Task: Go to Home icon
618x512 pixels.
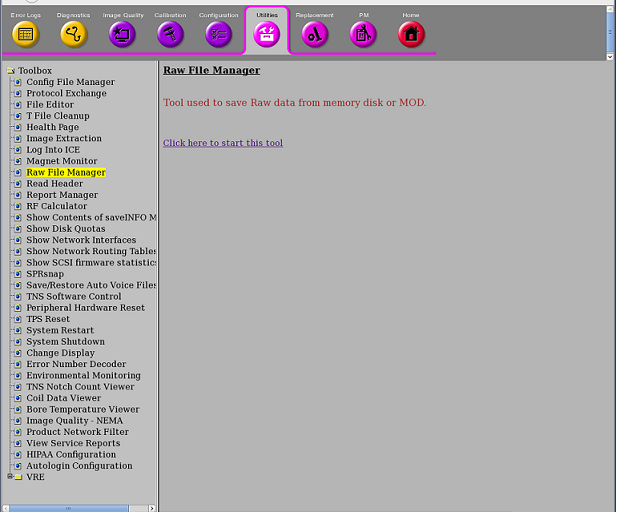Action: 411,34
